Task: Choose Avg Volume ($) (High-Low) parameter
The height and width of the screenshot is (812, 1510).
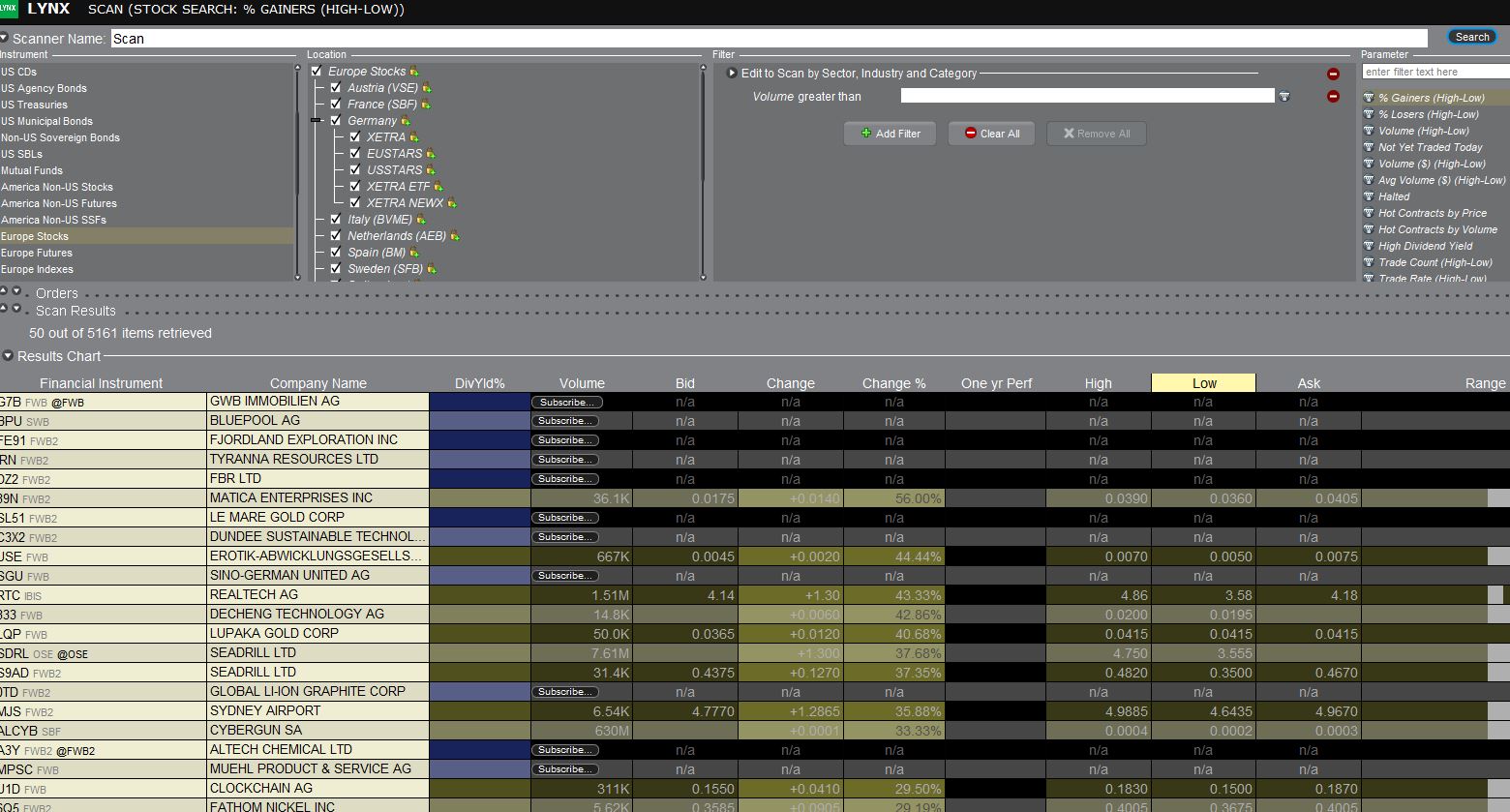Action: pos(1441,180)
